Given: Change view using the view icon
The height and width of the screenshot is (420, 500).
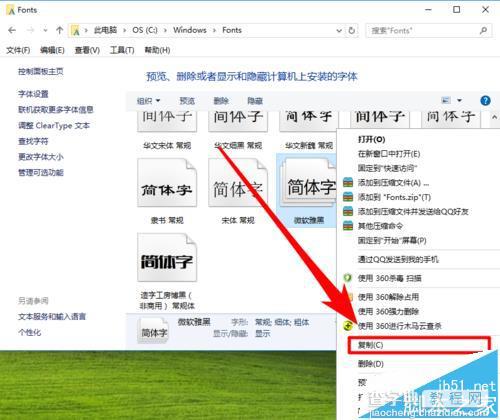Looking at the screenshot, I should [x=446, y=100].
